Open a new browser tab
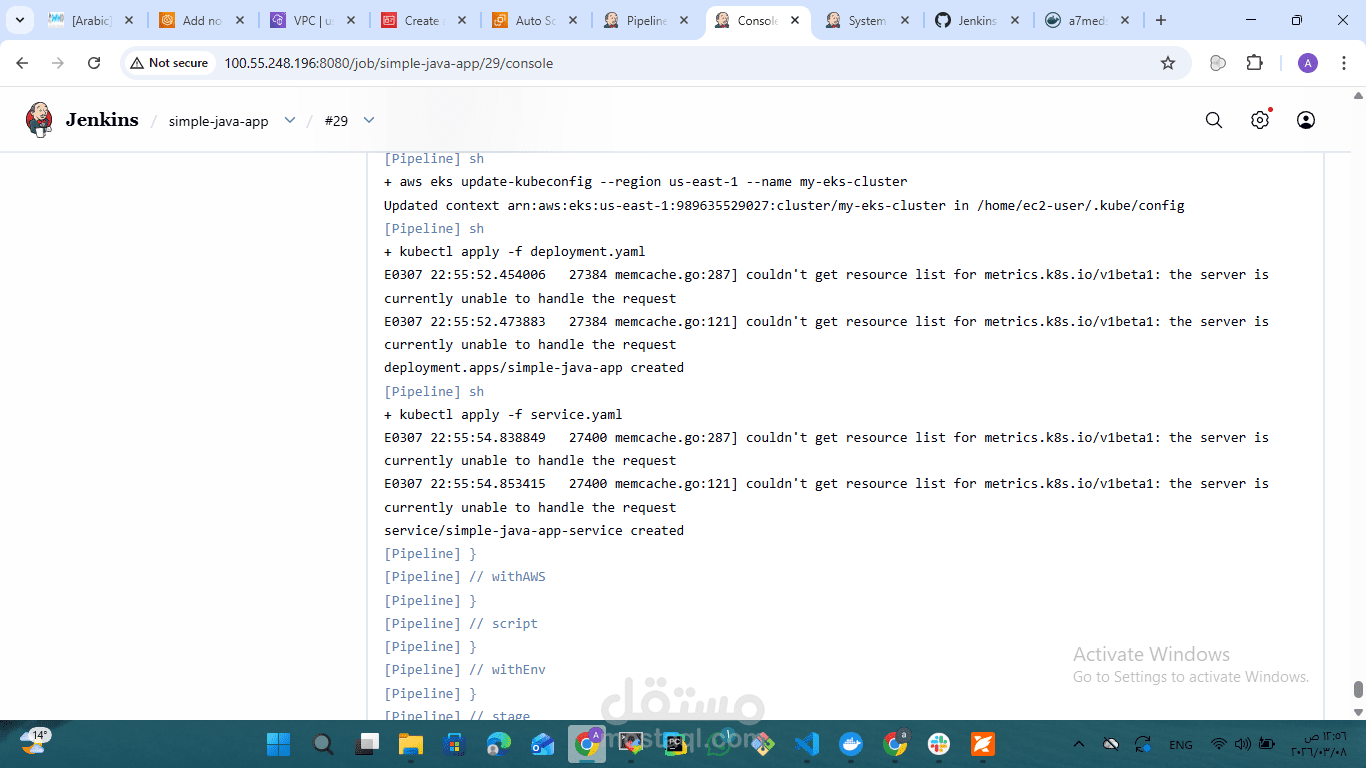1366x768 pixels. click(1161, 20)
